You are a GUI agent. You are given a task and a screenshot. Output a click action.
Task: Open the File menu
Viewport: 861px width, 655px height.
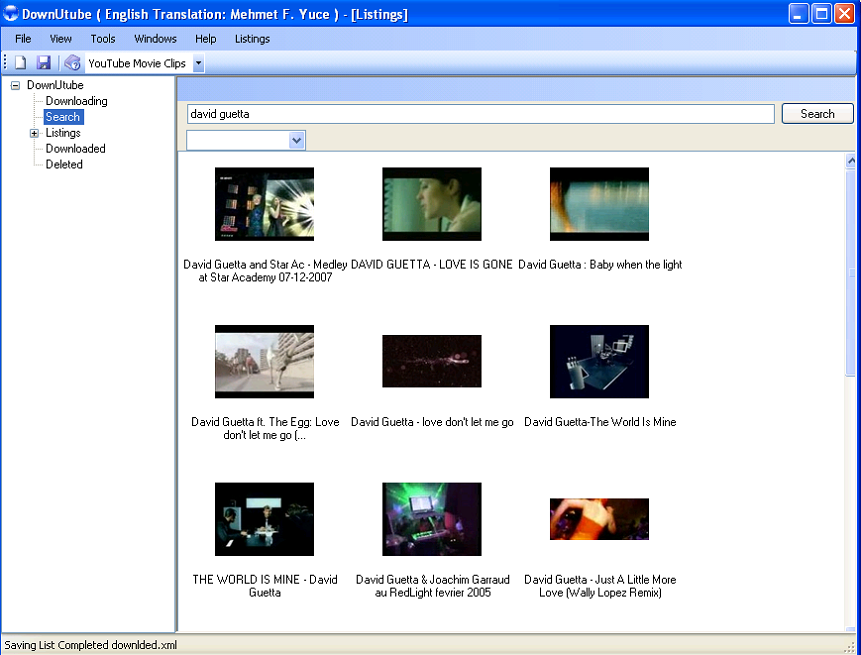coord(23,39)
